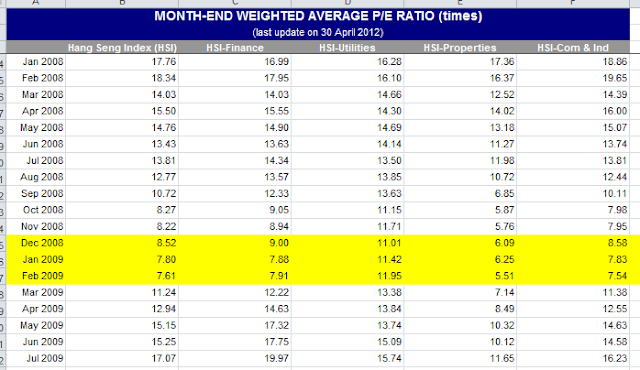This screenshot has height=370, width=640.
Task: Select HSI-Utilities value 13.85 for Aug 2008
Action: [x=348, y=177]
